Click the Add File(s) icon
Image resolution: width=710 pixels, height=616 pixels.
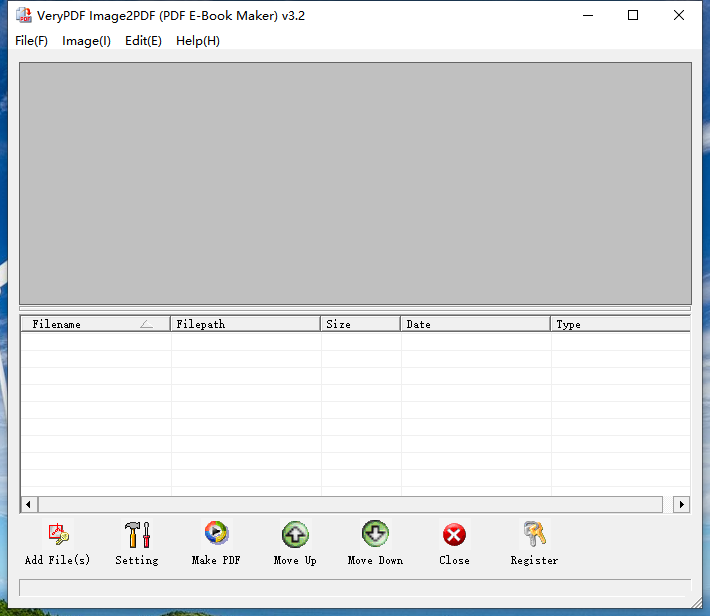point(58,534)
